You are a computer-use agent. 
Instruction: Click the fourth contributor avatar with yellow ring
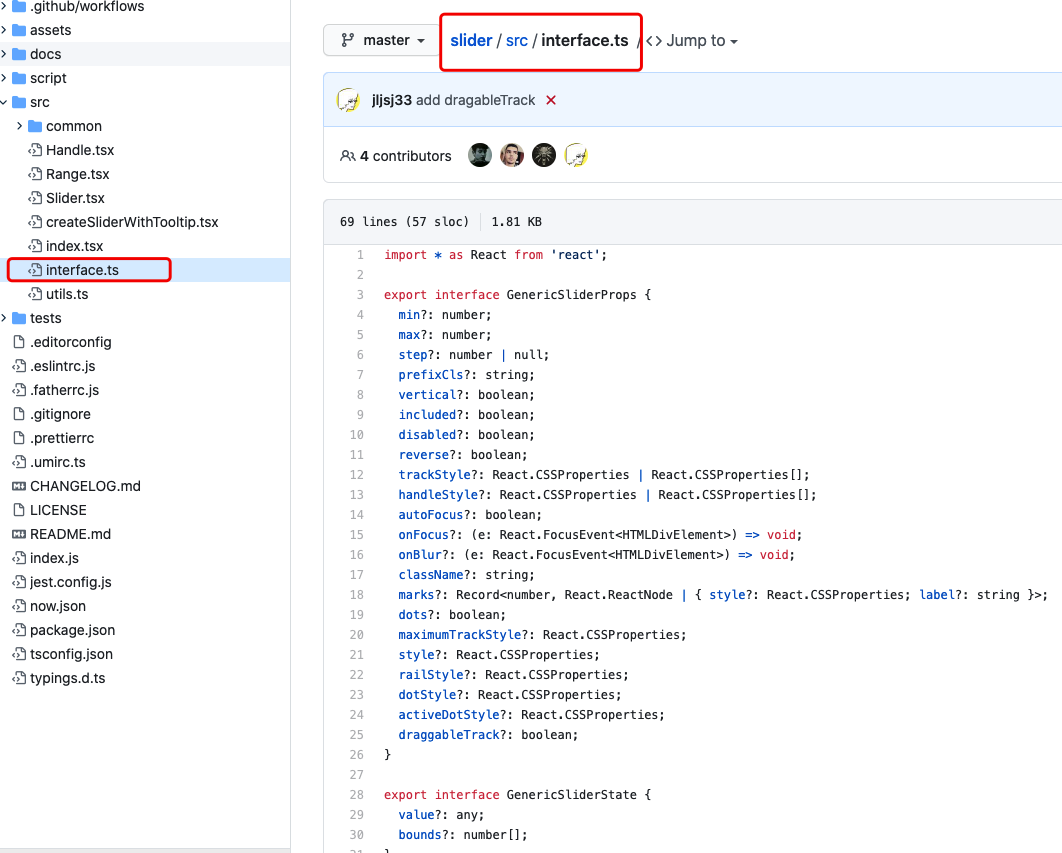click(x=576, y=155)
